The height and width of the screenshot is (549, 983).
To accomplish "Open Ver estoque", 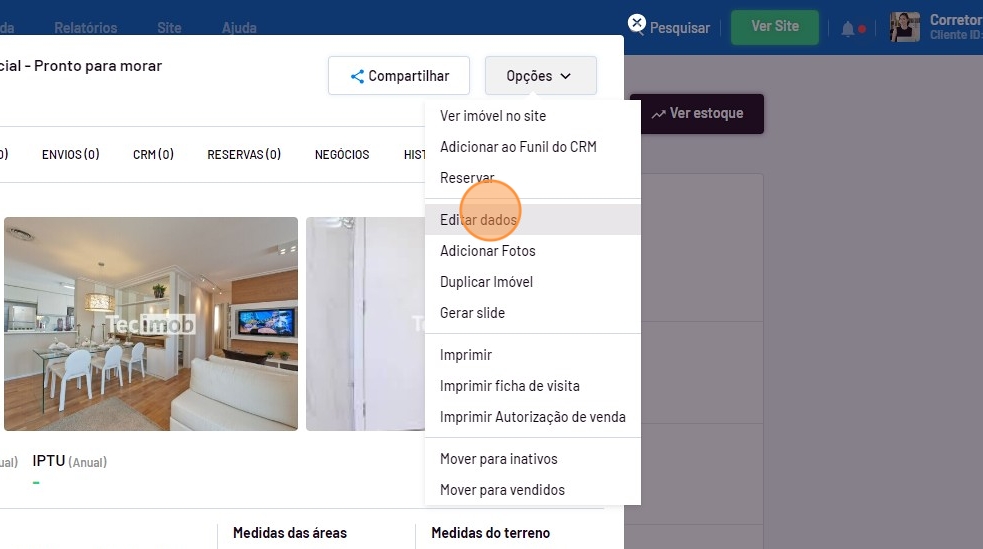I will coord(697,114).
